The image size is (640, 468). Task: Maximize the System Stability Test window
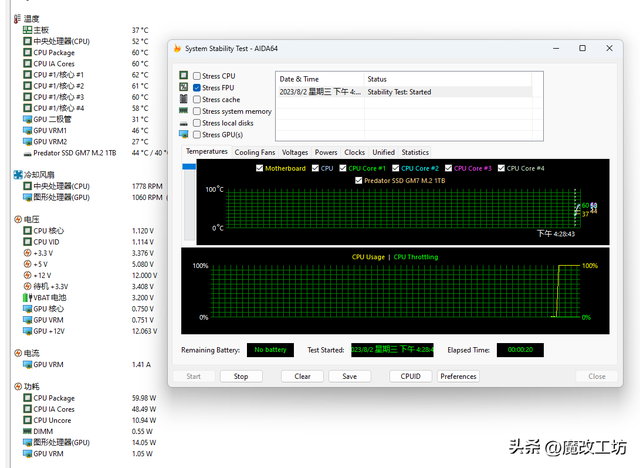[x=582, y=48]
